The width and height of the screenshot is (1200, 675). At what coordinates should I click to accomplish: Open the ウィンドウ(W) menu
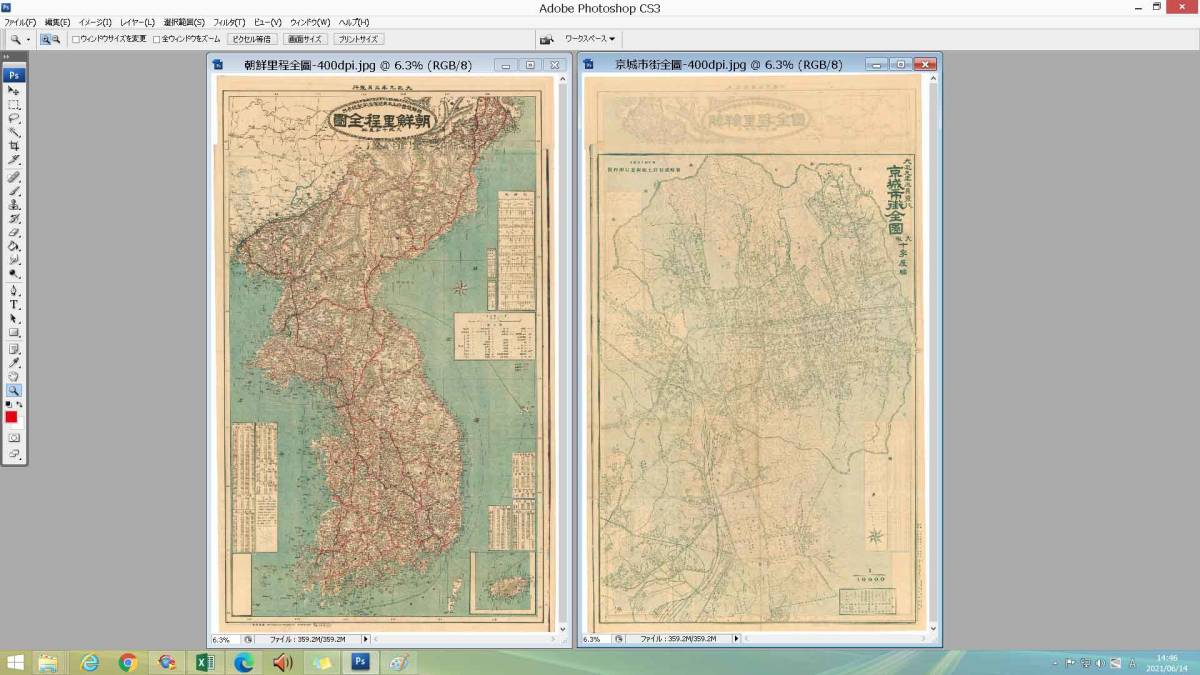(310, 22)
